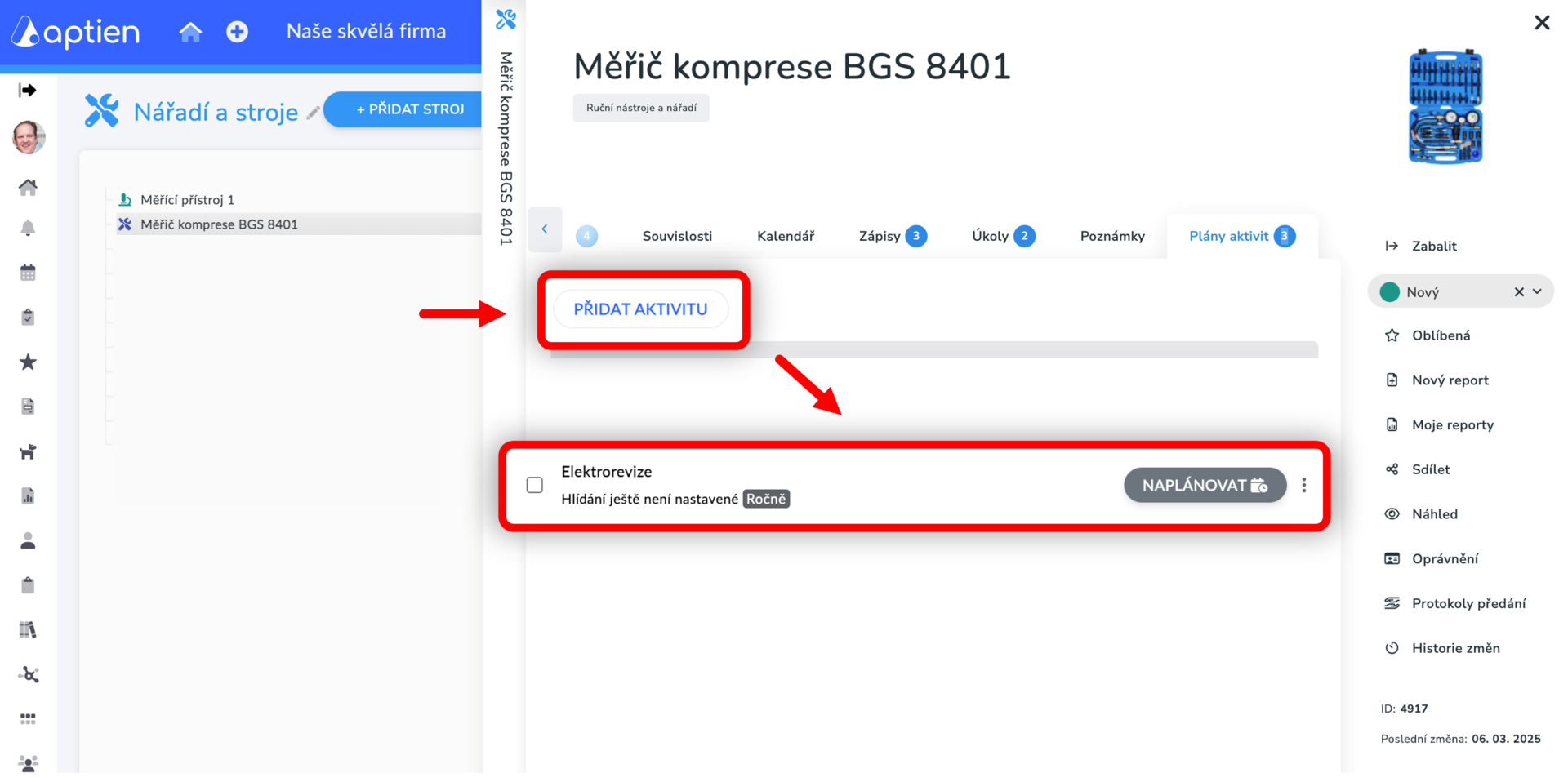Click the PŘIDAT AKTIVITU button

point(640,309)
